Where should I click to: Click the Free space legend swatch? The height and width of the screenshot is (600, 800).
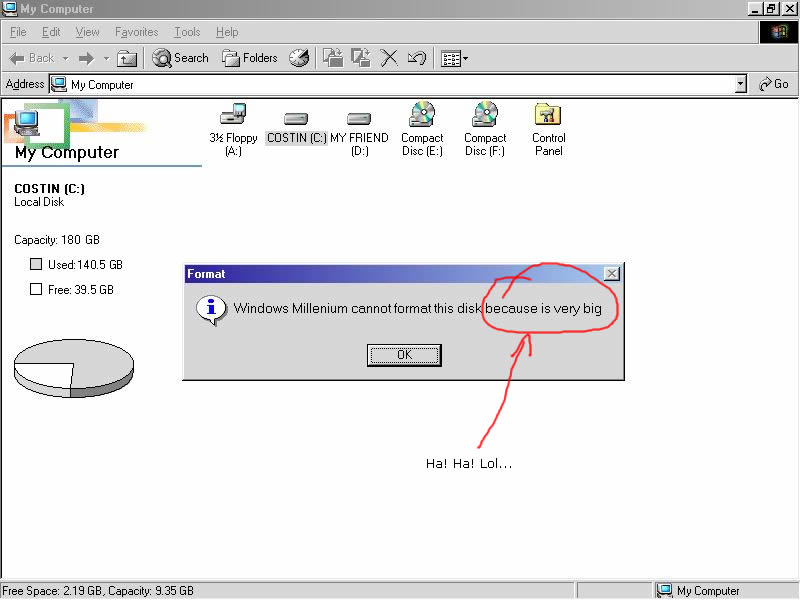coord(36,289)
